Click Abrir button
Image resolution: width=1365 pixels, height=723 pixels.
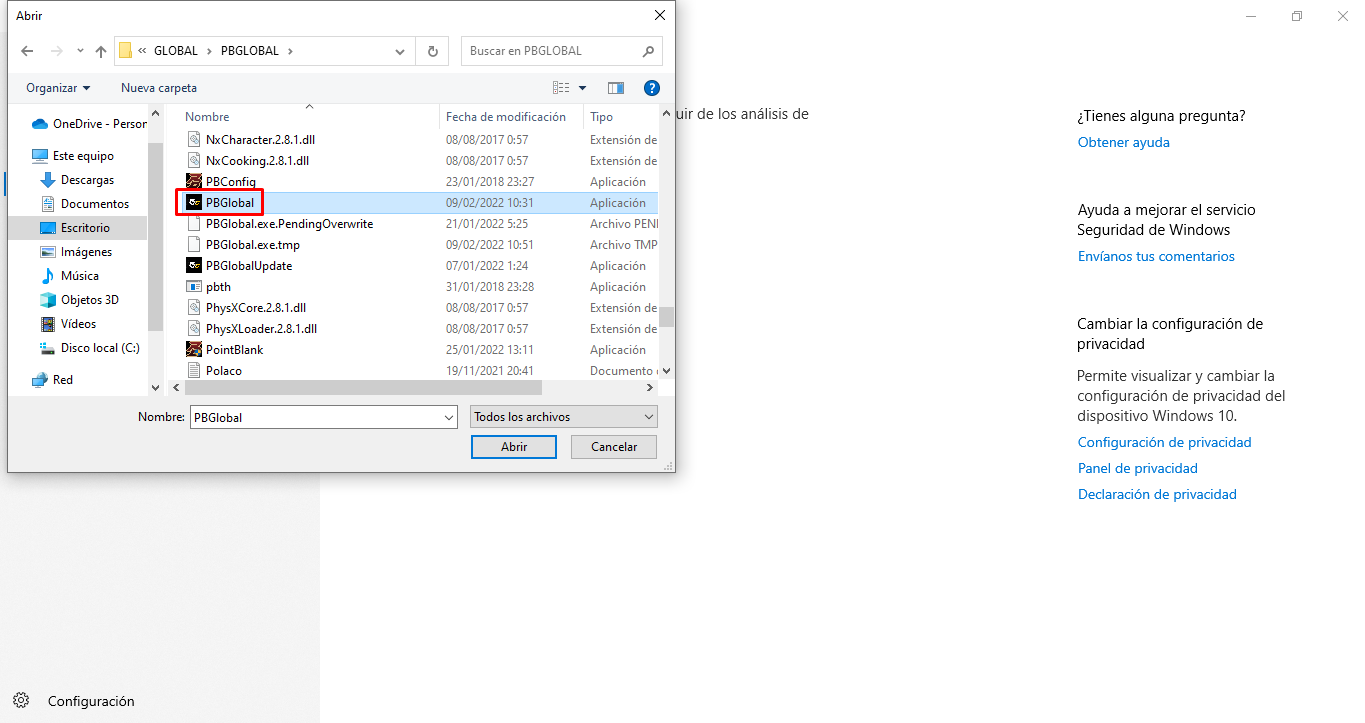pyautogui.click(x=514, y=447)
